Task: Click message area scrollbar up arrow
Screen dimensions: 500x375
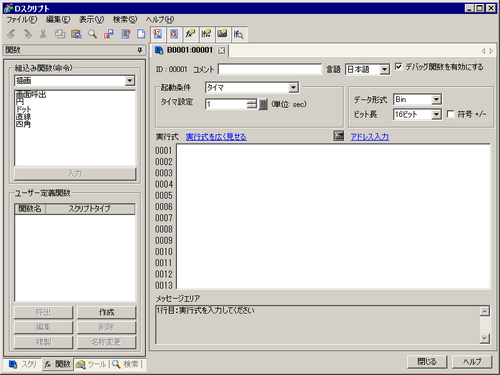Action: coord(484,311)
